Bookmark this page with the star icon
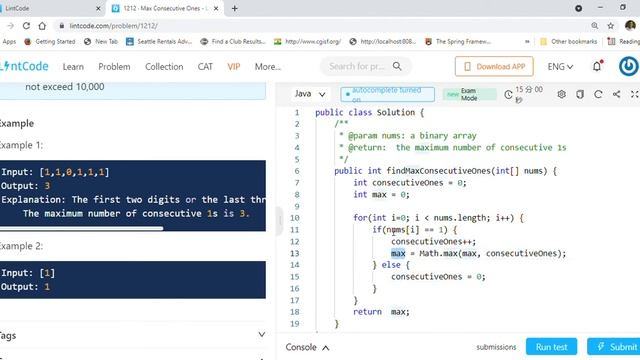 tap(611, 26)
